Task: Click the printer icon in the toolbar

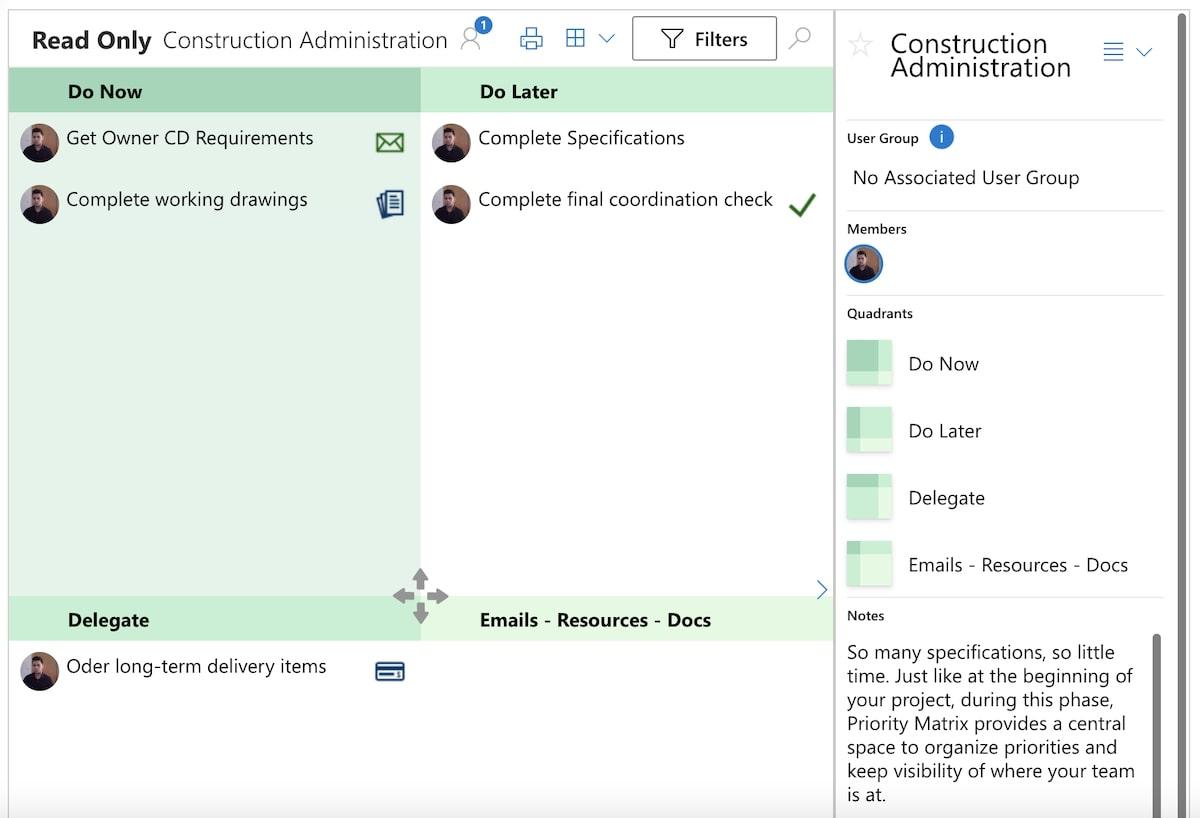Action: (532, 39)
